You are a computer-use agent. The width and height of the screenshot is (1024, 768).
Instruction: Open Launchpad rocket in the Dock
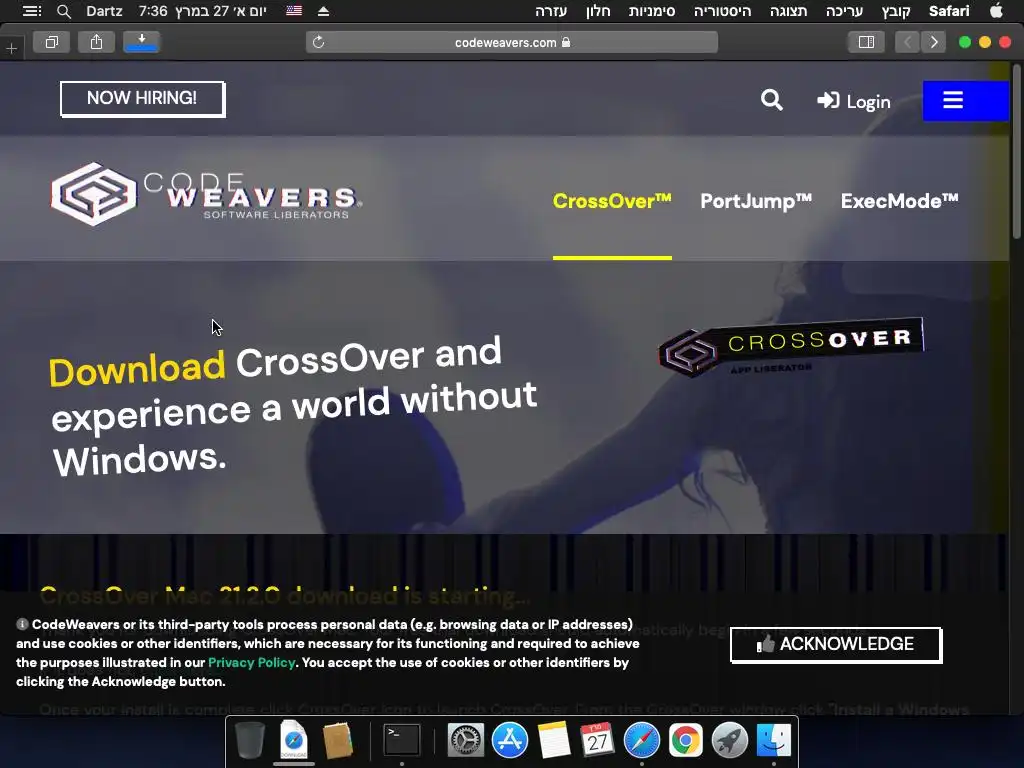tap(729, 741)
